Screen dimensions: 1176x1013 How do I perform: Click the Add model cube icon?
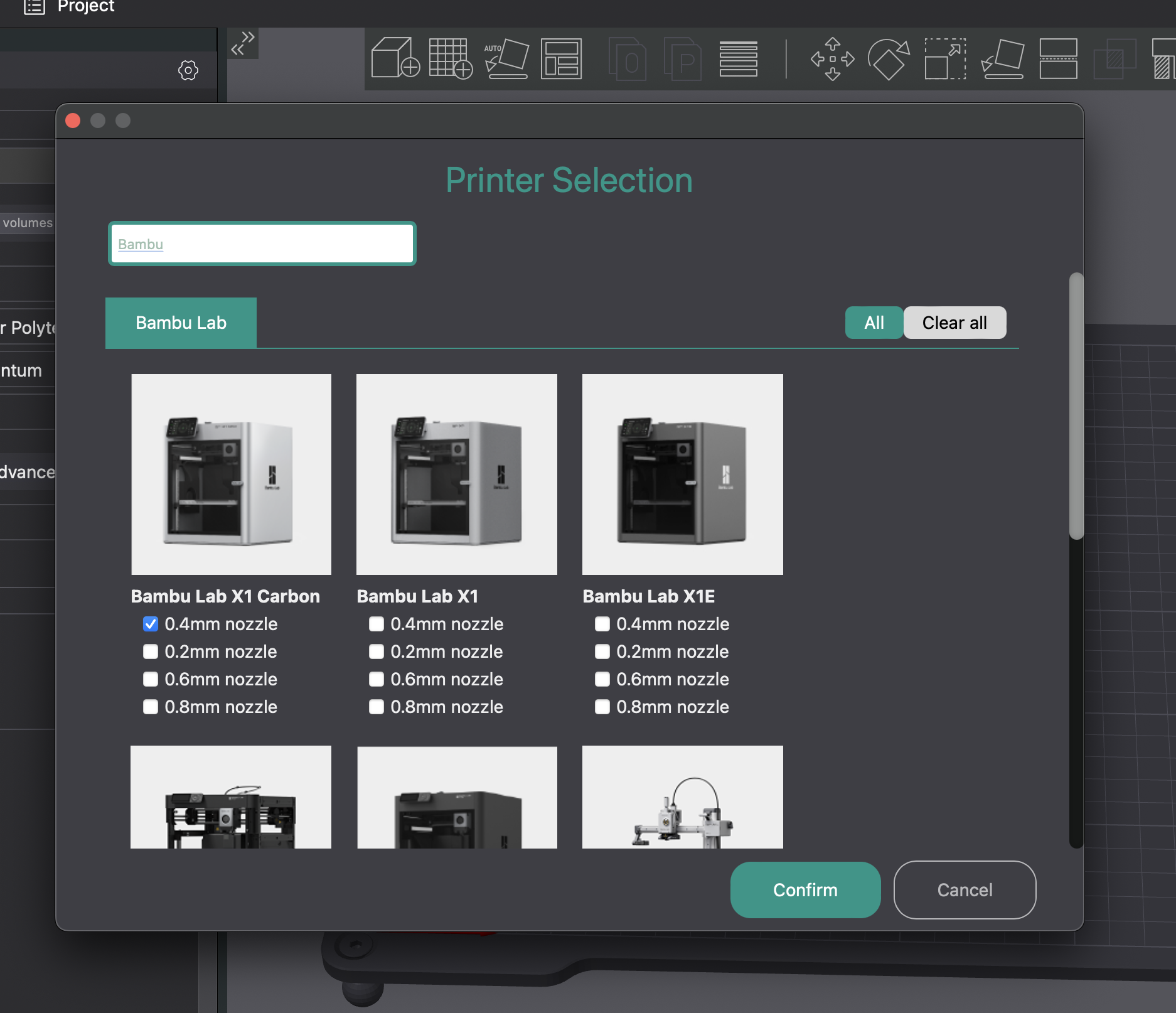395,58
